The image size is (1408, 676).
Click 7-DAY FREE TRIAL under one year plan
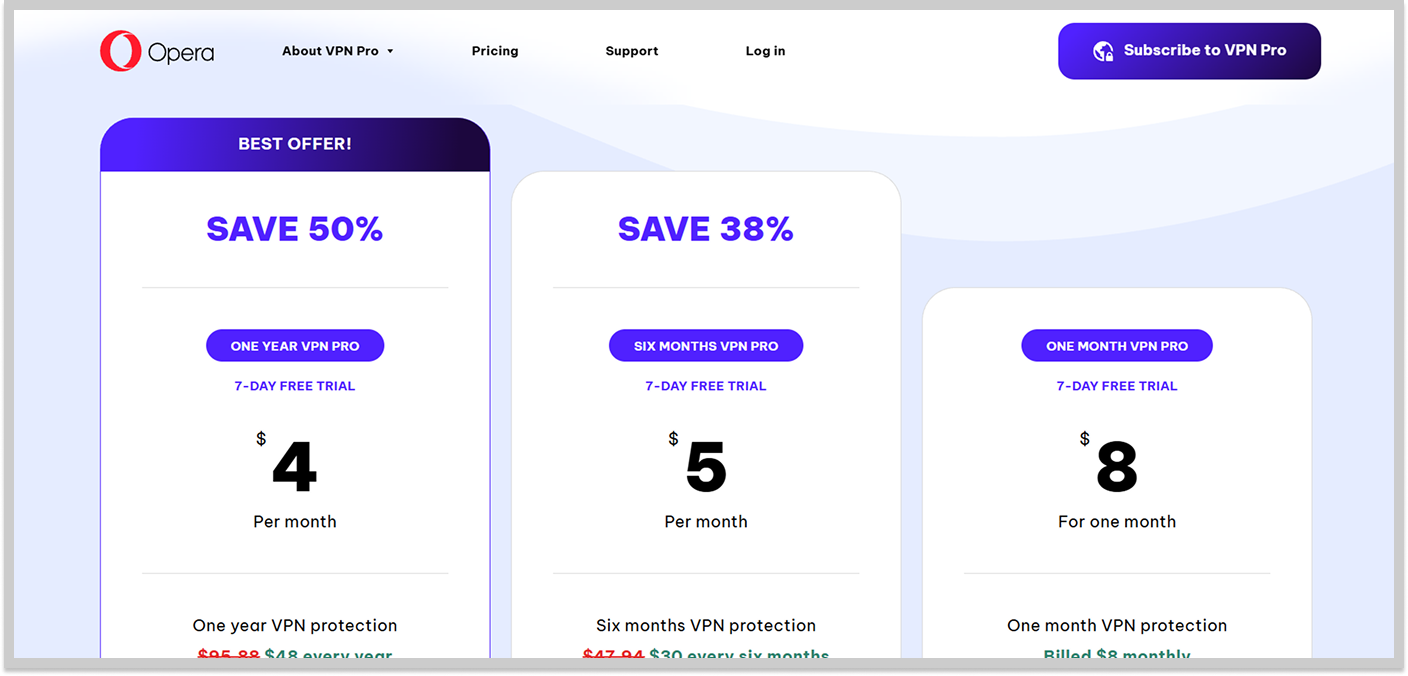click(x=295, y=385)
